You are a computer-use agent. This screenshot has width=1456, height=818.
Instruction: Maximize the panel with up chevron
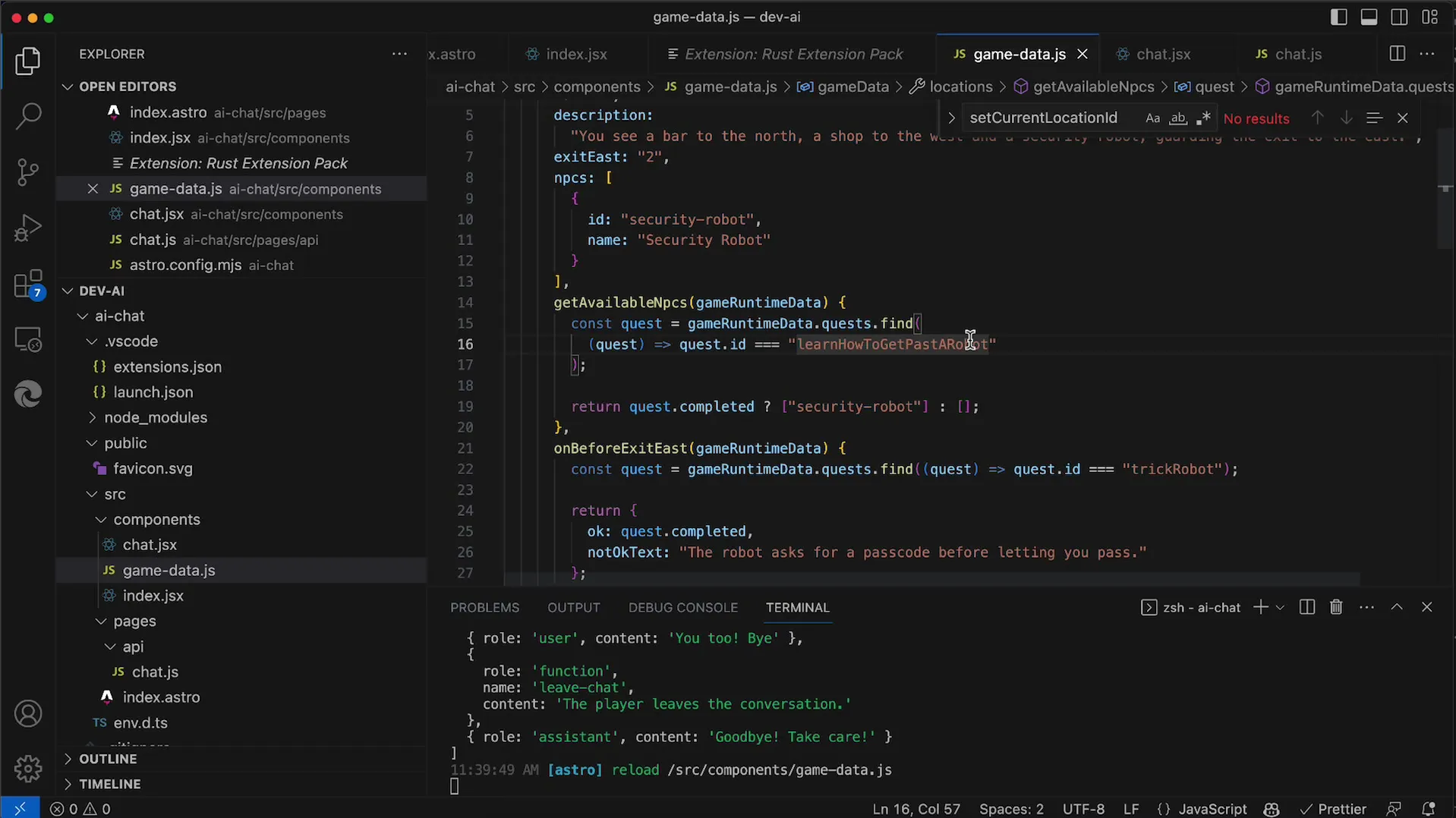[x=1397, y=607]
